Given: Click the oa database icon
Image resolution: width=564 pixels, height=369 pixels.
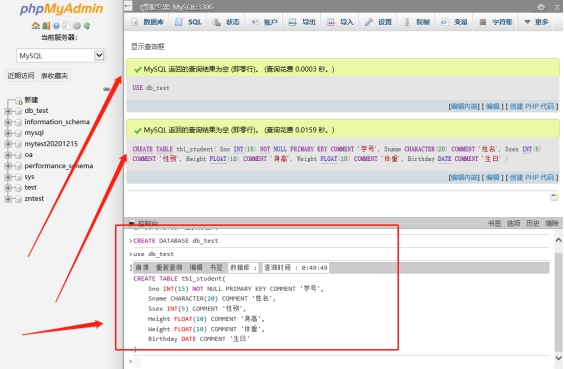Looking at the screenshot, I should pos(18,155).
